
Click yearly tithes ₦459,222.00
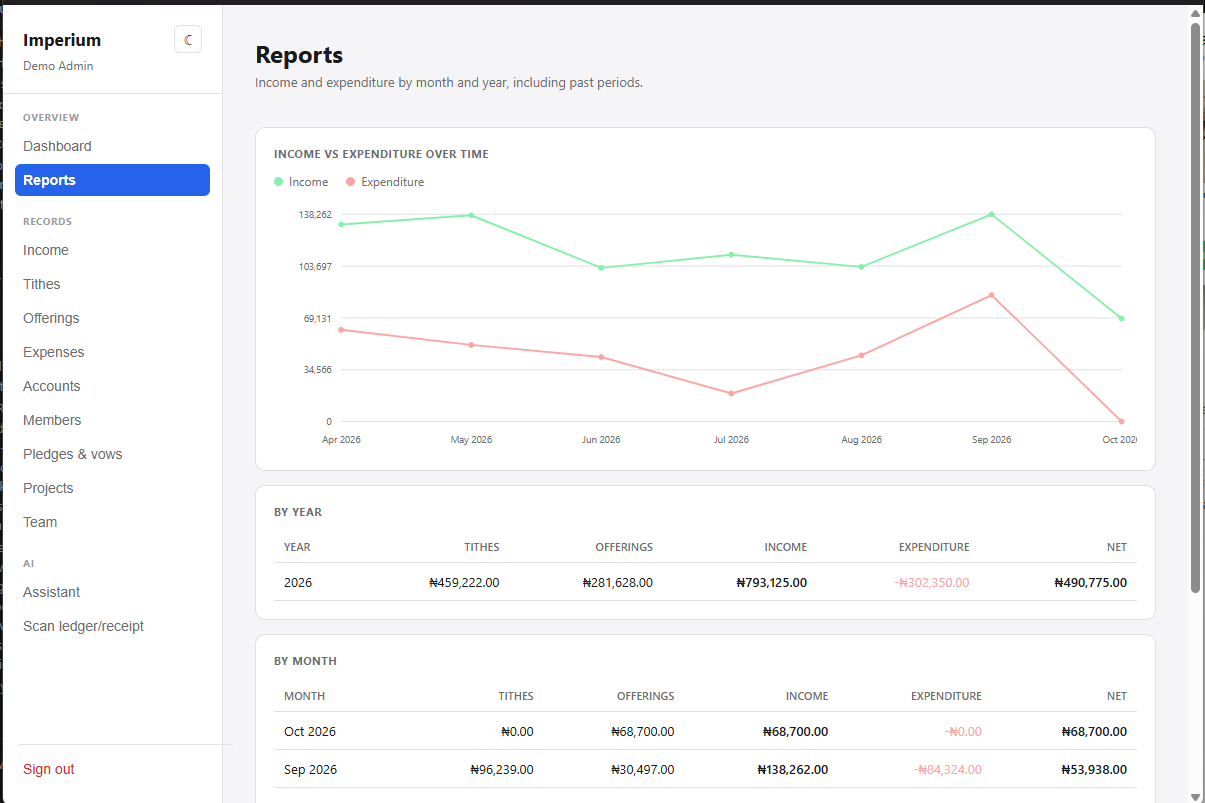click(x=464, y=582)
